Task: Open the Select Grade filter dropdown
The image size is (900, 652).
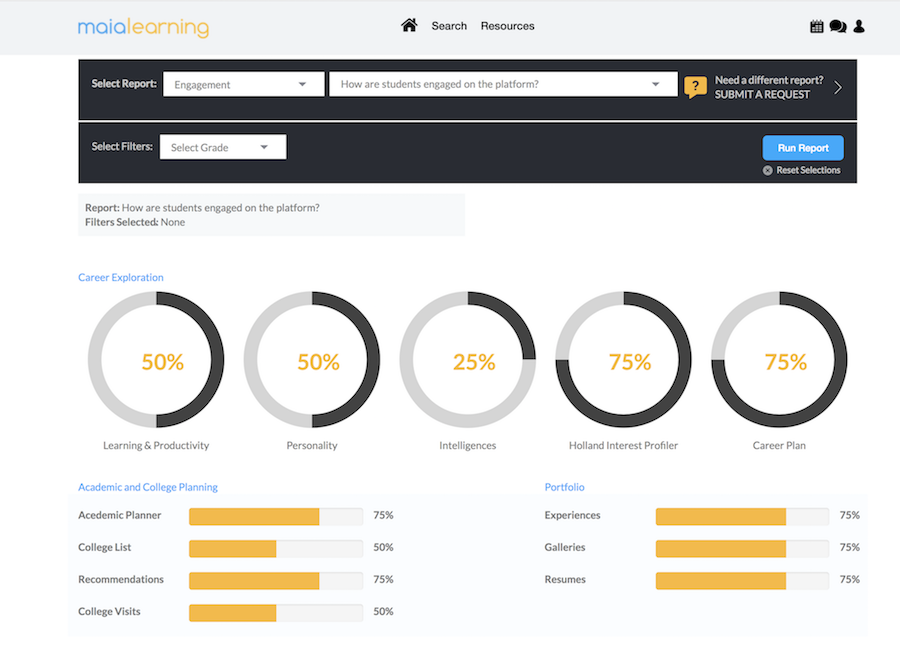Action: (x=223, y=147)
